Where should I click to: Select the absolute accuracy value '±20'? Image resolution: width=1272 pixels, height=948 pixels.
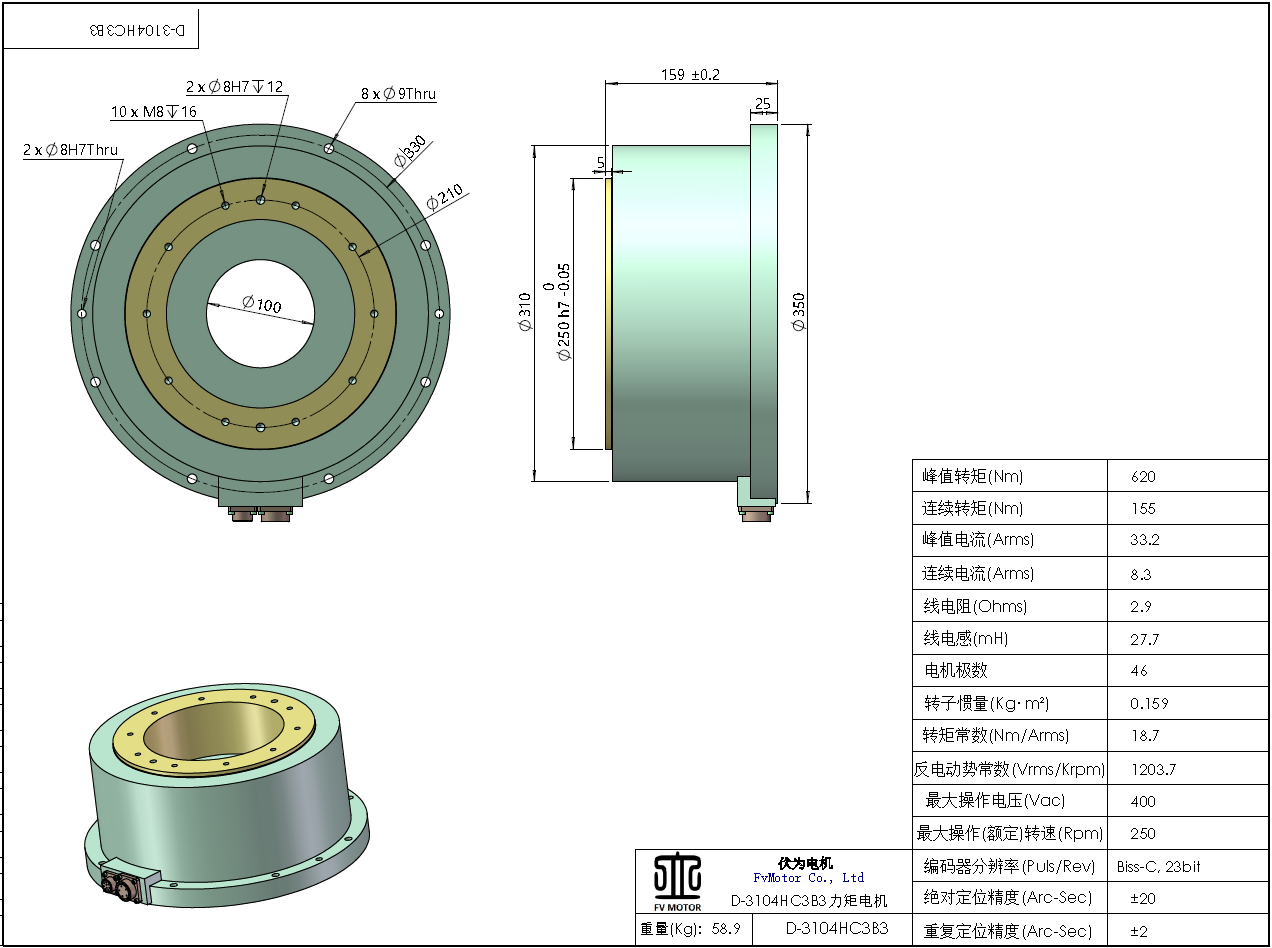(1143, 899)
